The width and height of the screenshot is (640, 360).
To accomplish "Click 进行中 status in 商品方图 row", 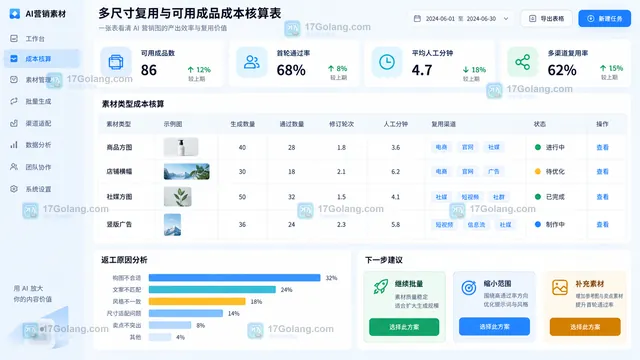I will click(550, 147).
